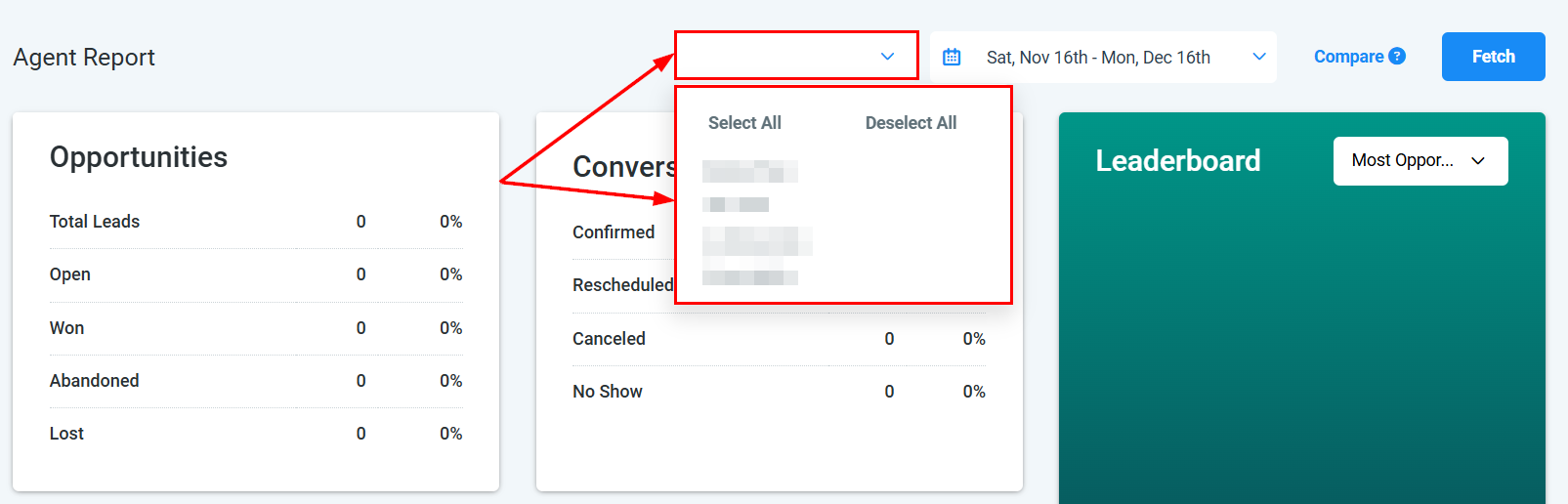
Task: Expand the Most Oppor... leaderboard sort dropdown
Action: pos(1420,161)
